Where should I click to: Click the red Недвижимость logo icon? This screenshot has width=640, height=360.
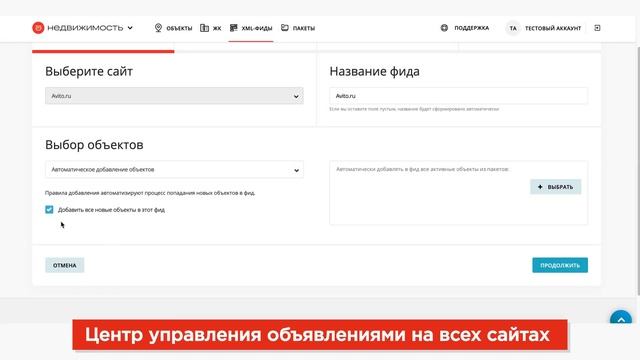point(38,28)
